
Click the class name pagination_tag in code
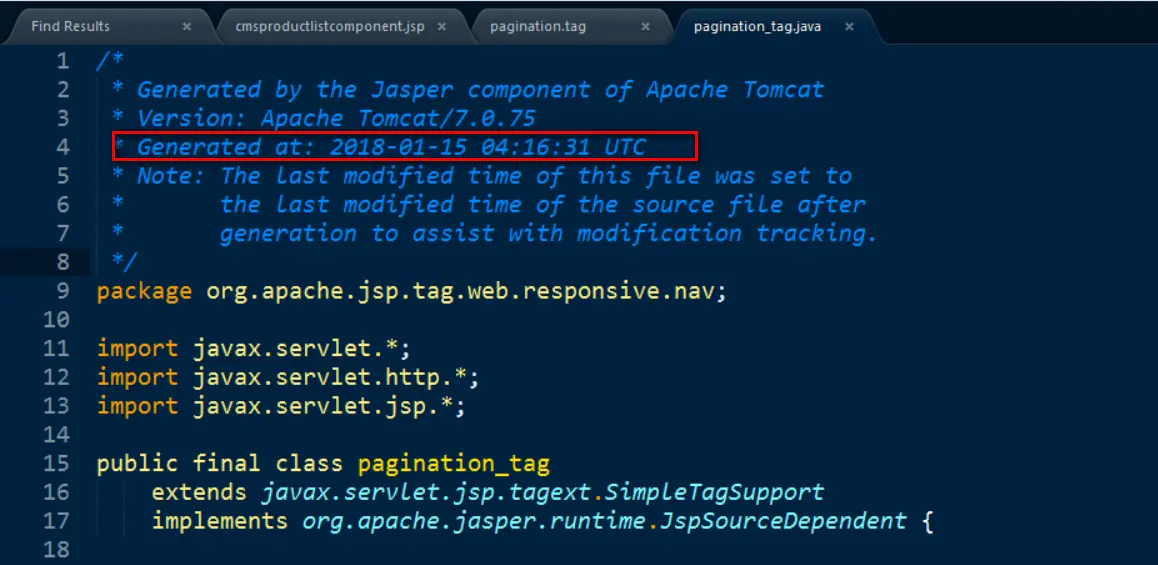click(453, 465)
